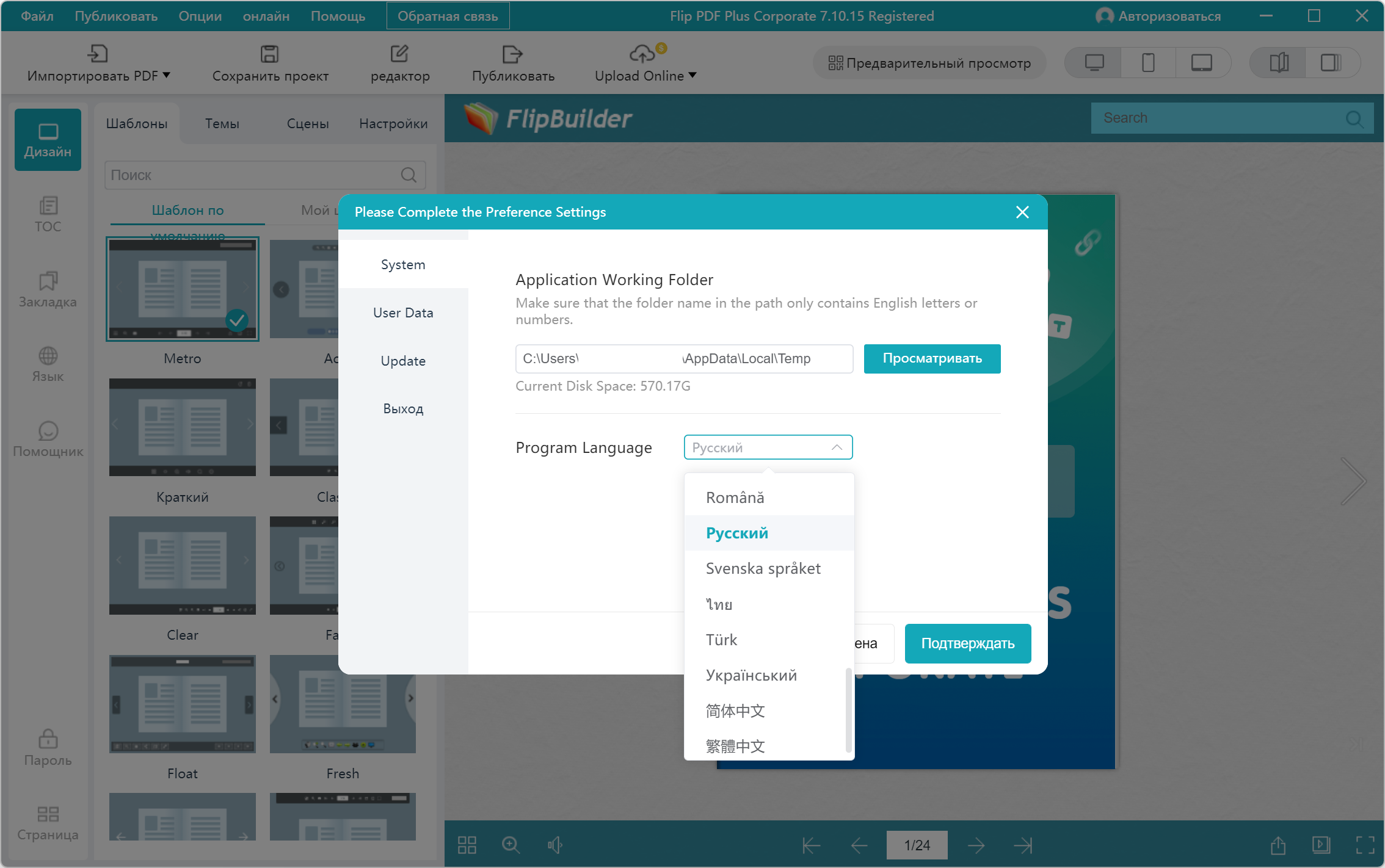The image size is (1385, 868).
Task: Open the Закладка bookmark panel
Action: pos(48,289)
